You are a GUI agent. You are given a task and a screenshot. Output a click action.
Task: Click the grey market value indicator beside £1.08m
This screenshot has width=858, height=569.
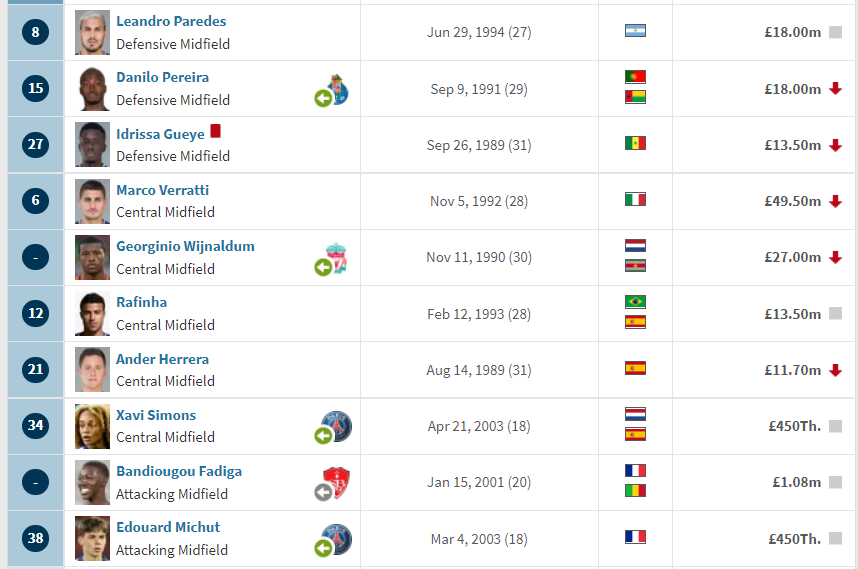pyautogui.click(x=835, y=482)
